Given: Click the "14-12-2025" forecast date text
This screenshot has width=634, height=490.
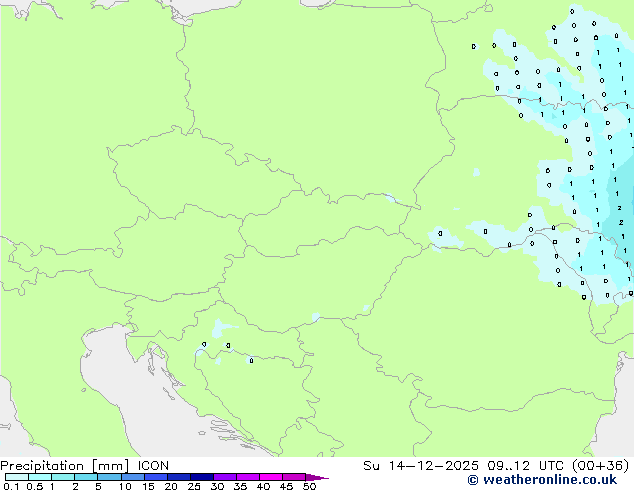Looking at the screenshot, I should (x=433, y=466).
